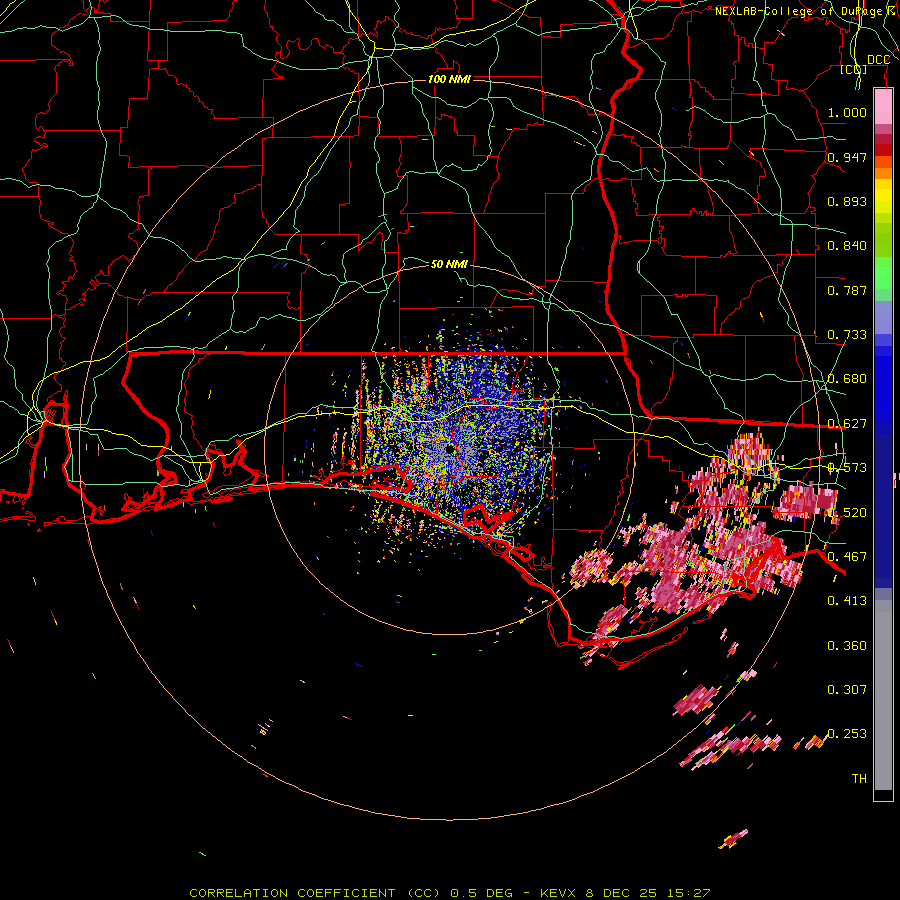This screenshot has height=900, width=900.
Task: Click the '50 NMI' range ring label
Action: point(449,264)
